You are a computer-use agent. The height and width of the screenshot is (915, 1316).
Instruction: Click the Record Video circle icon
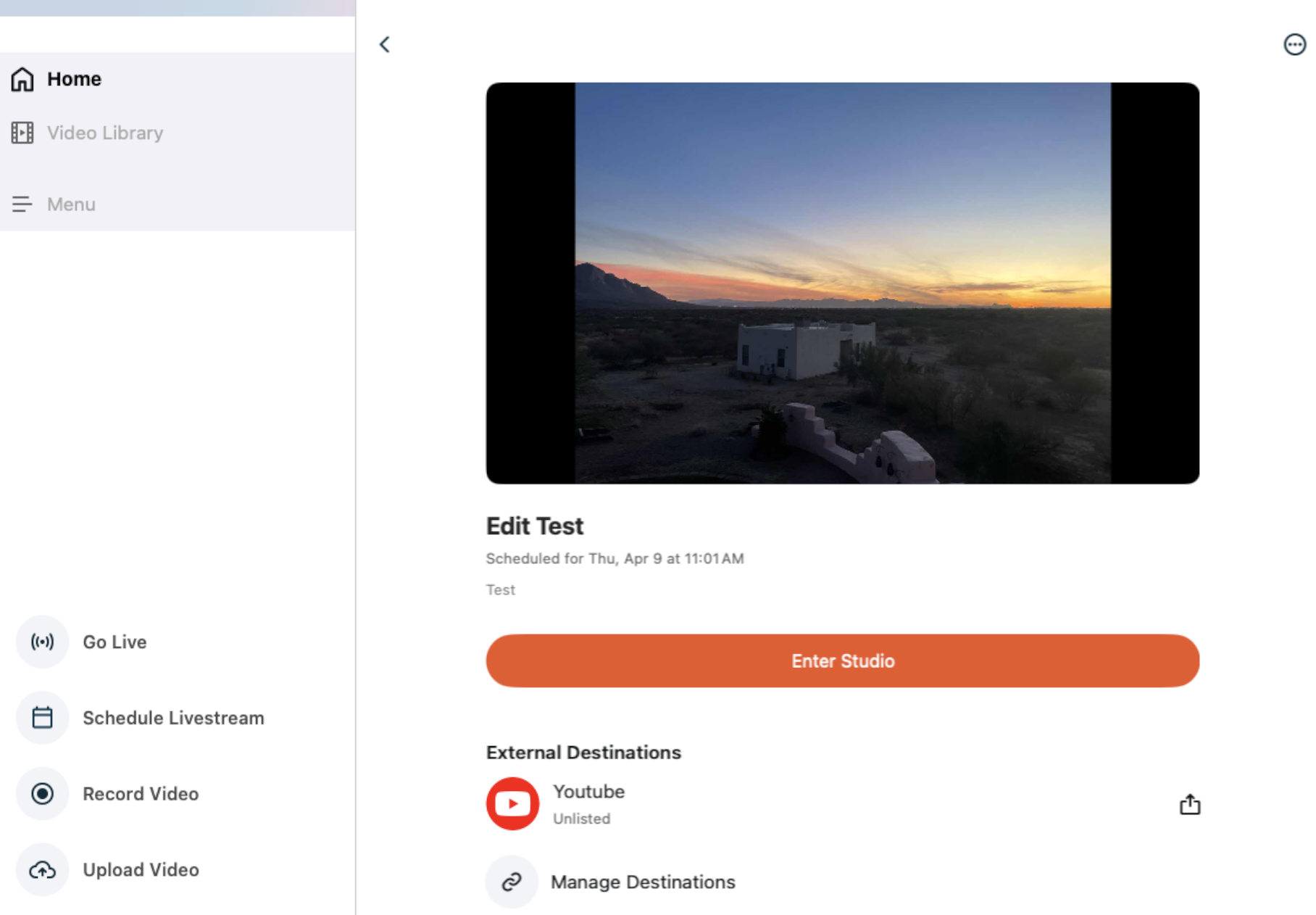42,794
